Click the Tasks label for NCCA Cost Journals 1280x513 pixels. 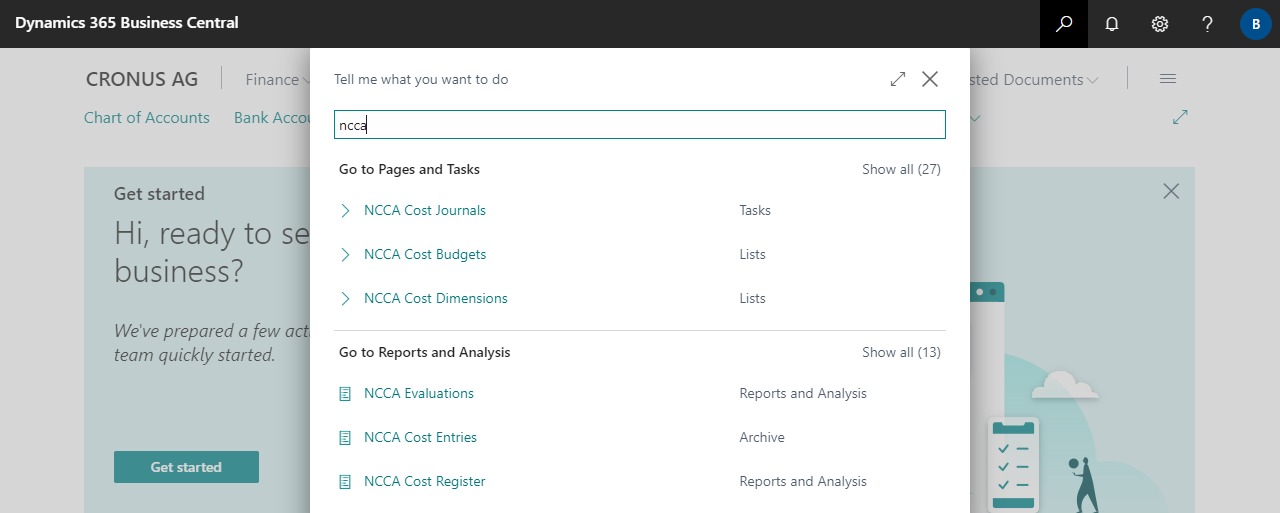pyautogui.click(x=755, y=210)
